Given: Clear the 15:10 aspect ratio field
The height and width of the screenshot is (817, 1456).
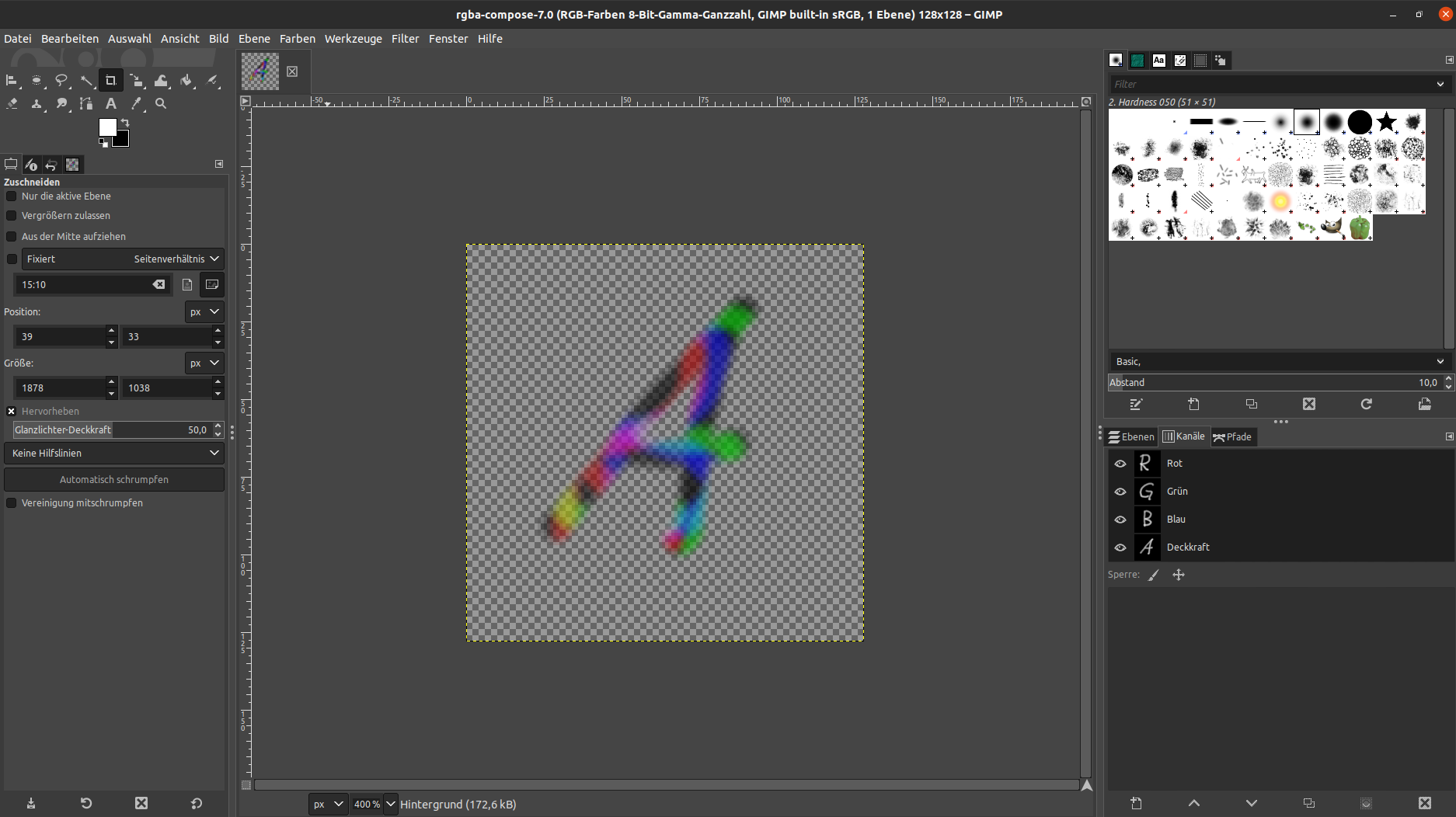Looking at the screenshot, I should [x=158, y=284].
